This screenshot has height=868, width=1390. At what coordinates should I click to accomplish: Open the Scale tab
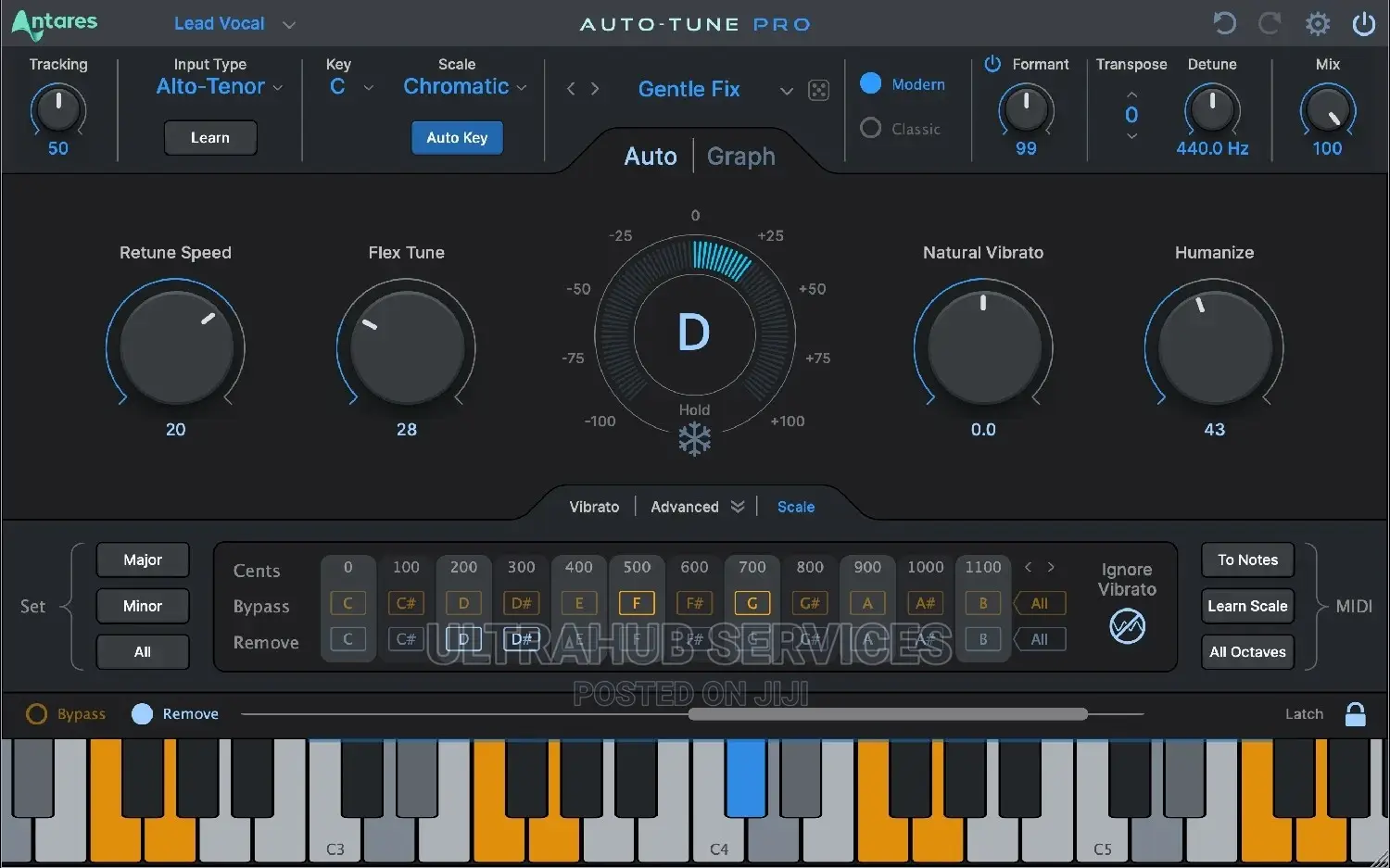796,507
